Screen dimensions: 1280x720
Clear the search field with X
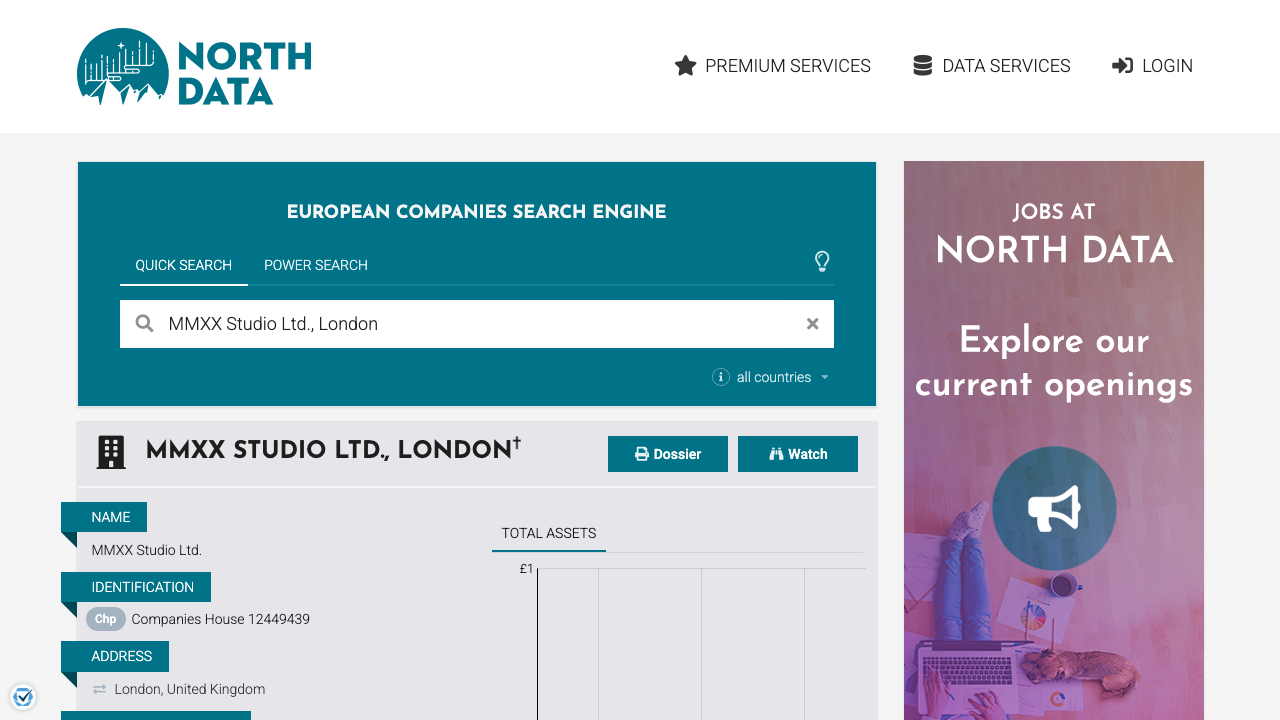813,324
